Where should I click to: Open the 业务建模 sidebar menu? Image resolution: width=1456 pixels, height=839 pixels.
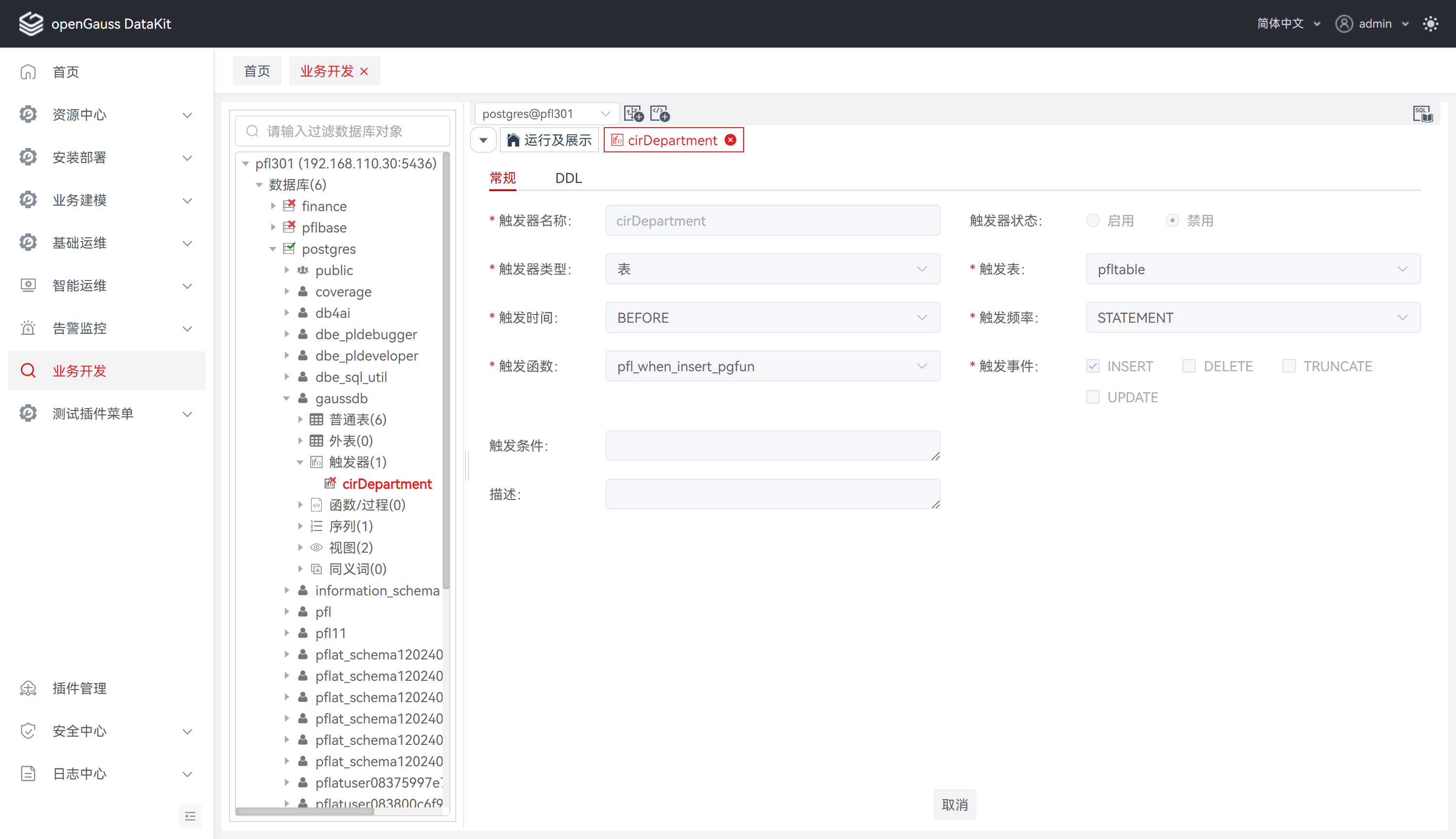pos(107,200)
